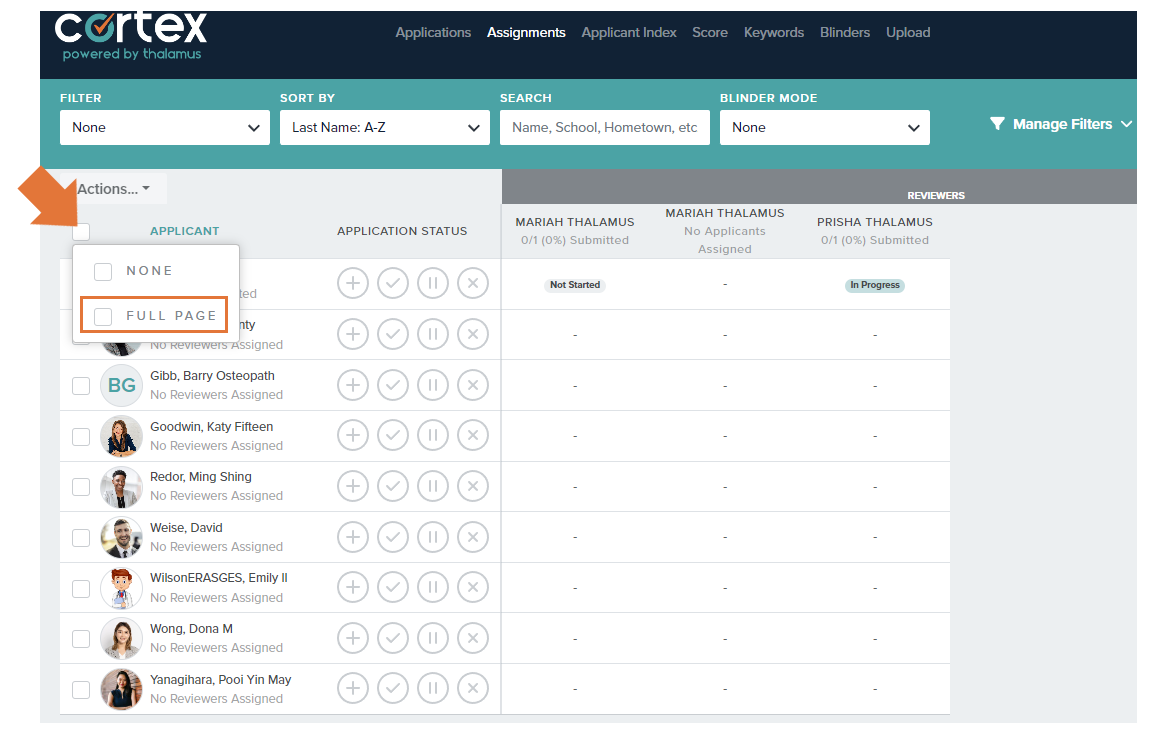Tick the row checkbox next to Weise, David

point(81,536)
